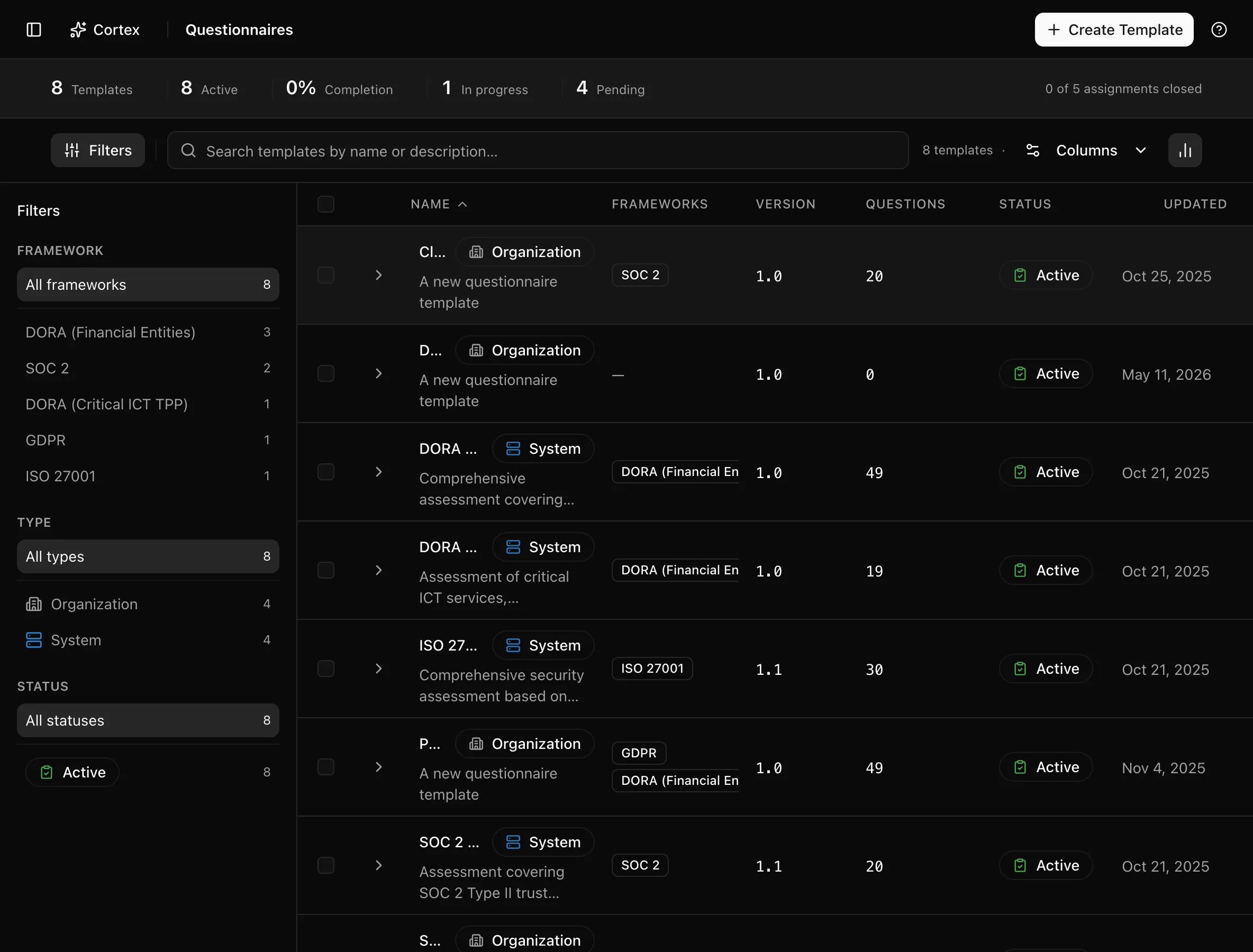Expand the Nov 4, 2025 template row
The width and height of the screenshot is (1253, 952).
(379, 767)
